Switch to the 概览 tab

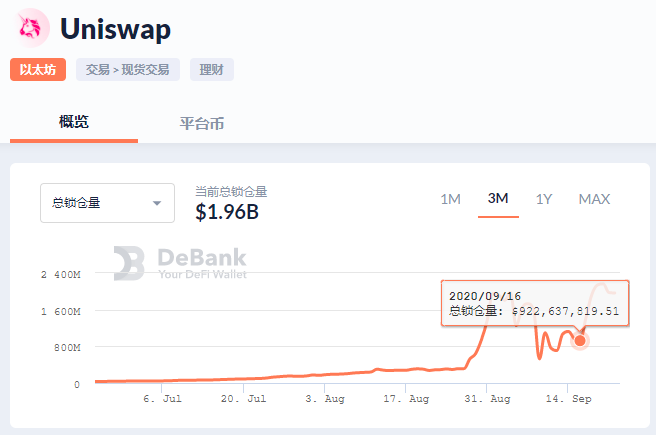click(74, 122)
